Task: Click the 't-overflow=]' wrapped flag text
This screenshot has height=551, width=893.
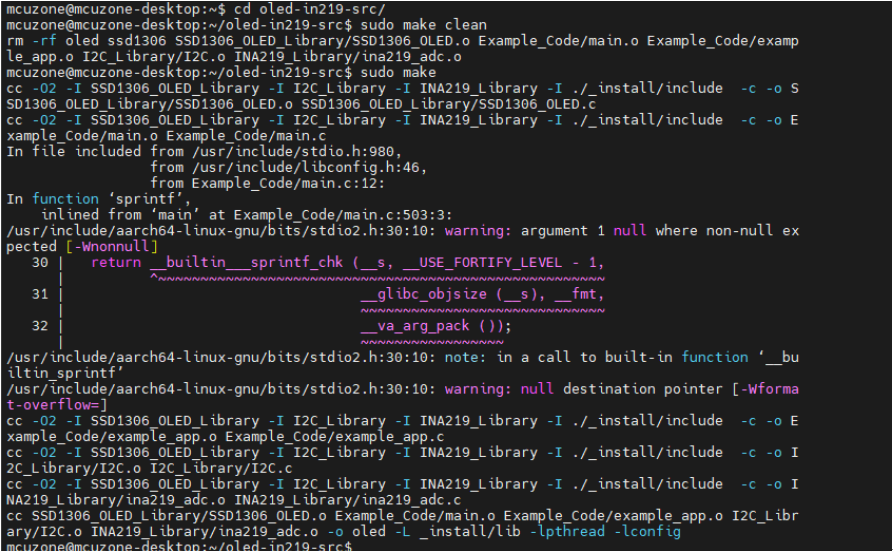Action: pyautogui.click(x=57, y=405)
